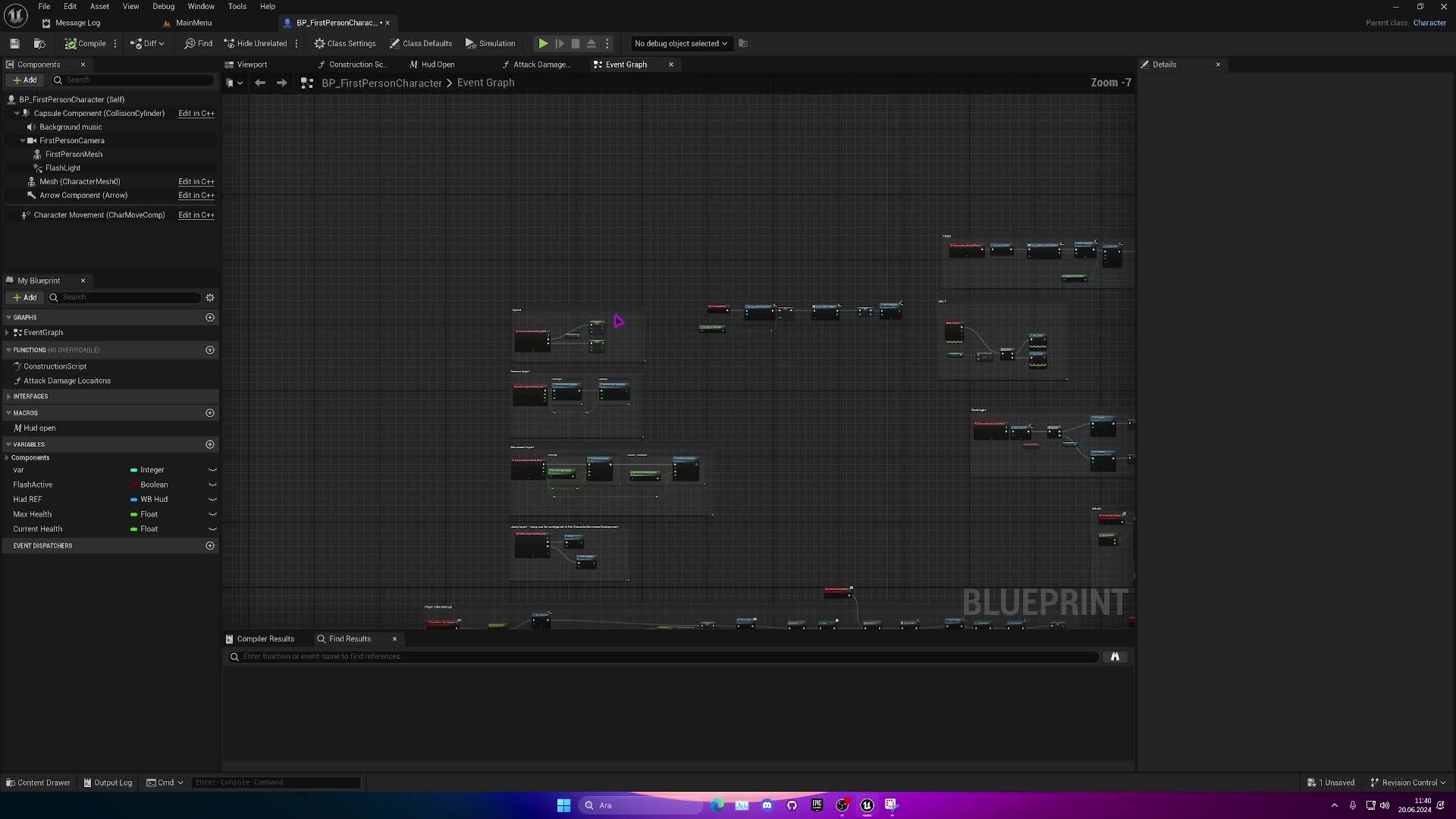
Task: Add a new event dispatcher plus icon
Action: (210, 545)
